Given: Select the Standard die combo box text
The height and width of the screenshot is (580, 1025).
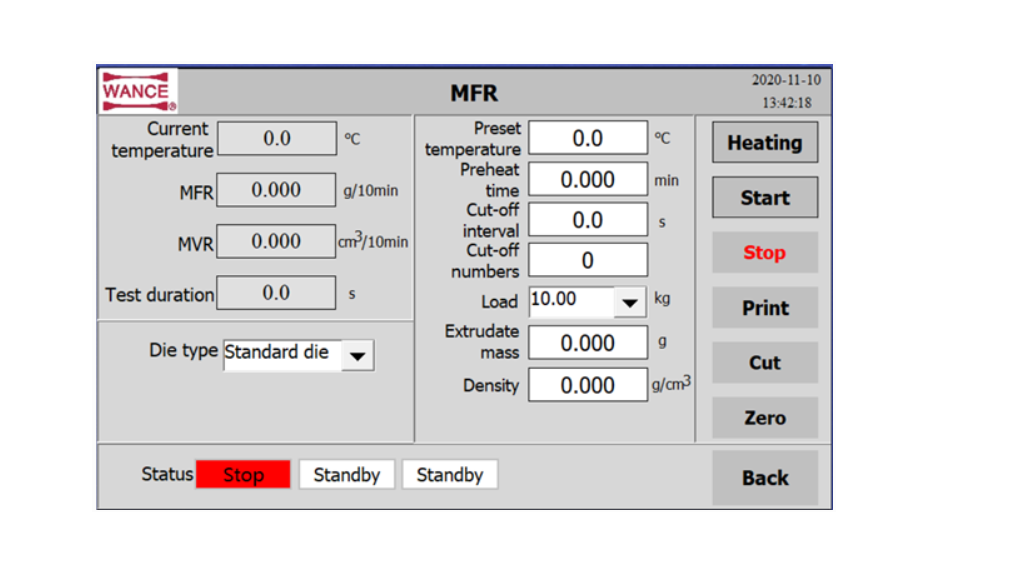Looking at the screenshot, I should (x=282, y=353).
